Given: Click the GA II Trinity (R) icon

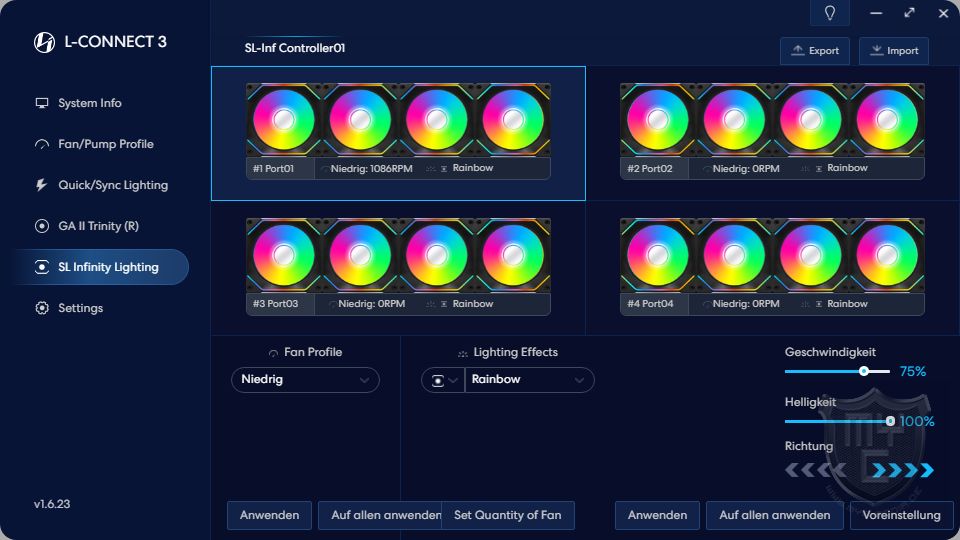Looking at the screenshot, I should click(x=42, y=226).
